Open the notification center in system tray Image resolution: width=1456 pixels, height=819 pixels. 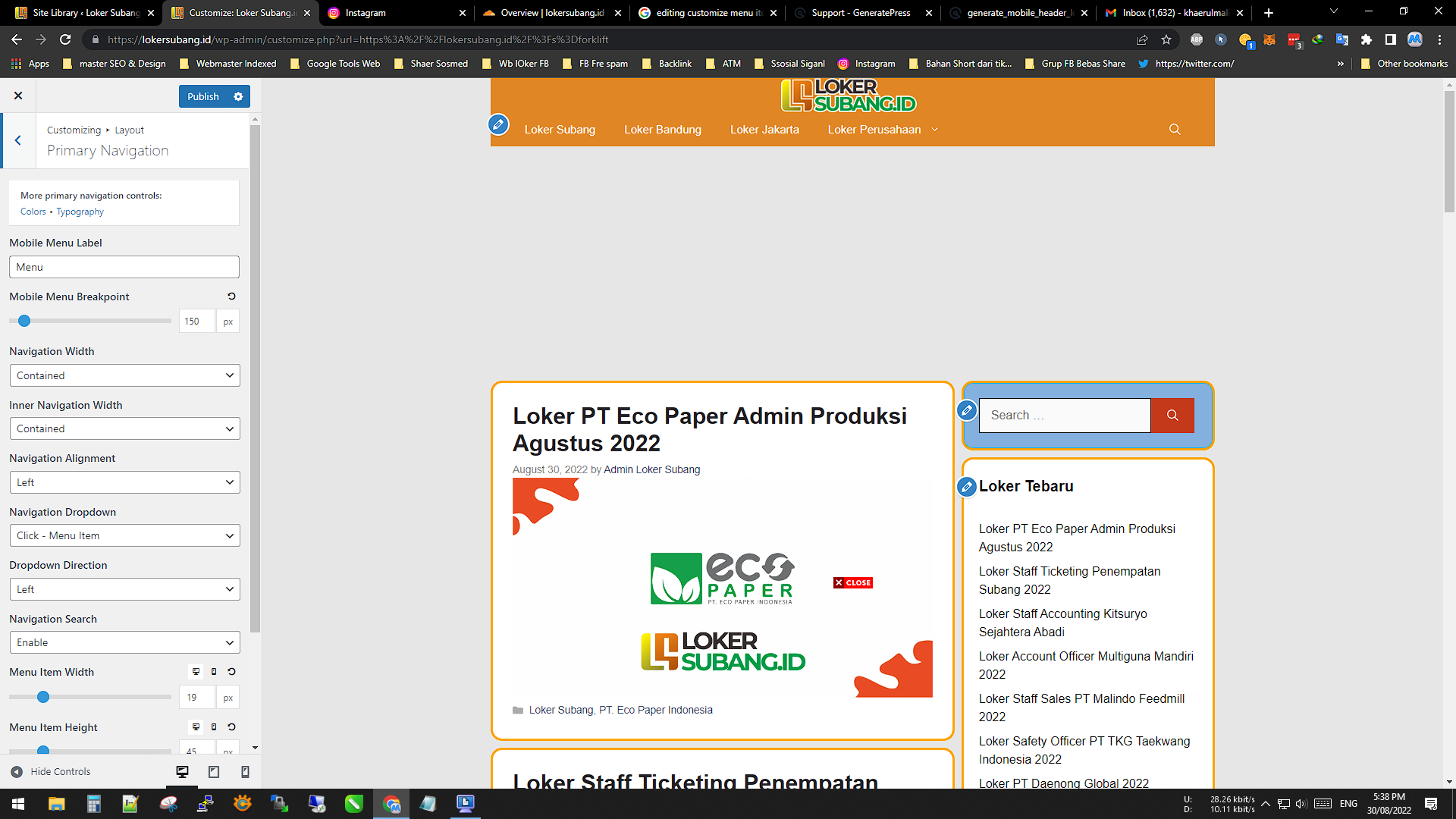1431,804
